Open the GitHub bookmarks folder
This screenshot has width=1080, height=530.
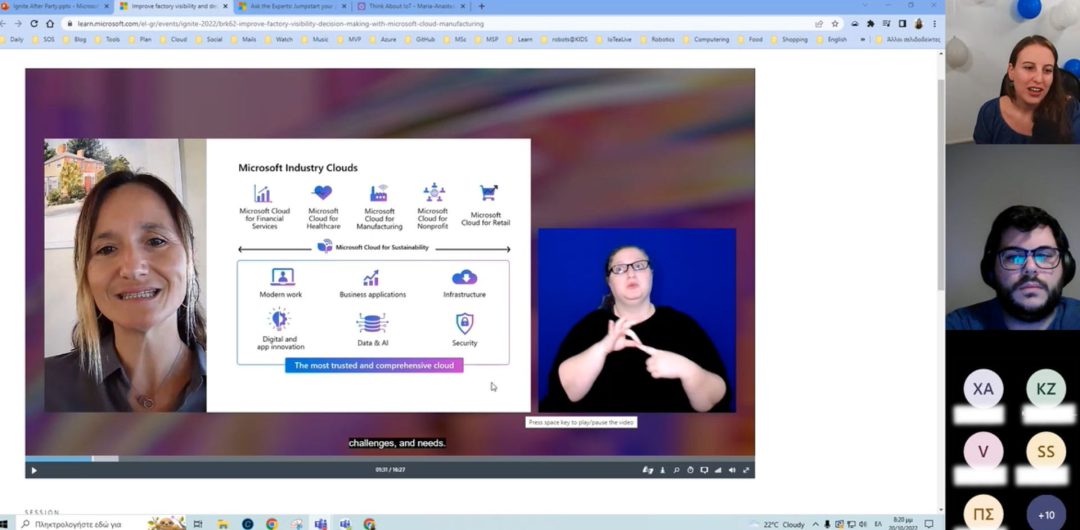tap(420, 39)
